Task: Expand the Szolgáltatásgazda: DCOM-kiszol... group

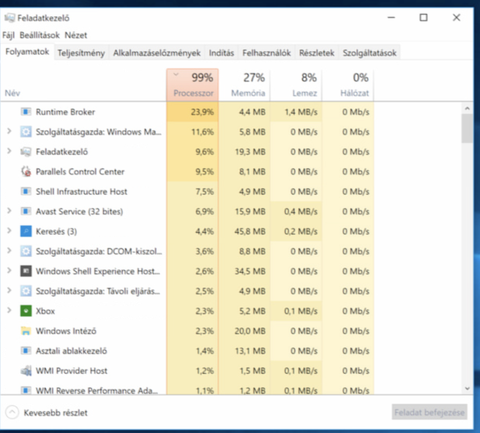Action: coord(9,251)
